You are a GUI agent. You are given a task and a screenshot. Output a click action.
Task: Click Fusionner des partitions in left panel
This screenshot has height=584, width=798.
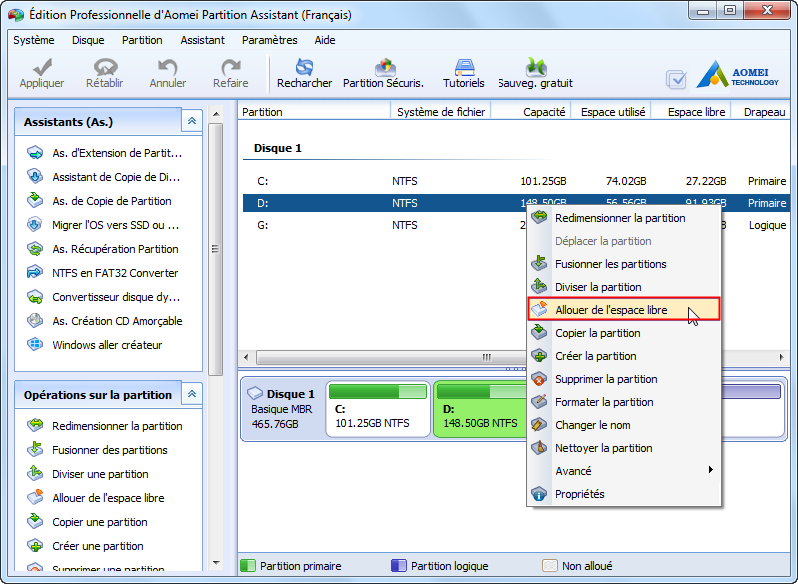point(98,450)
